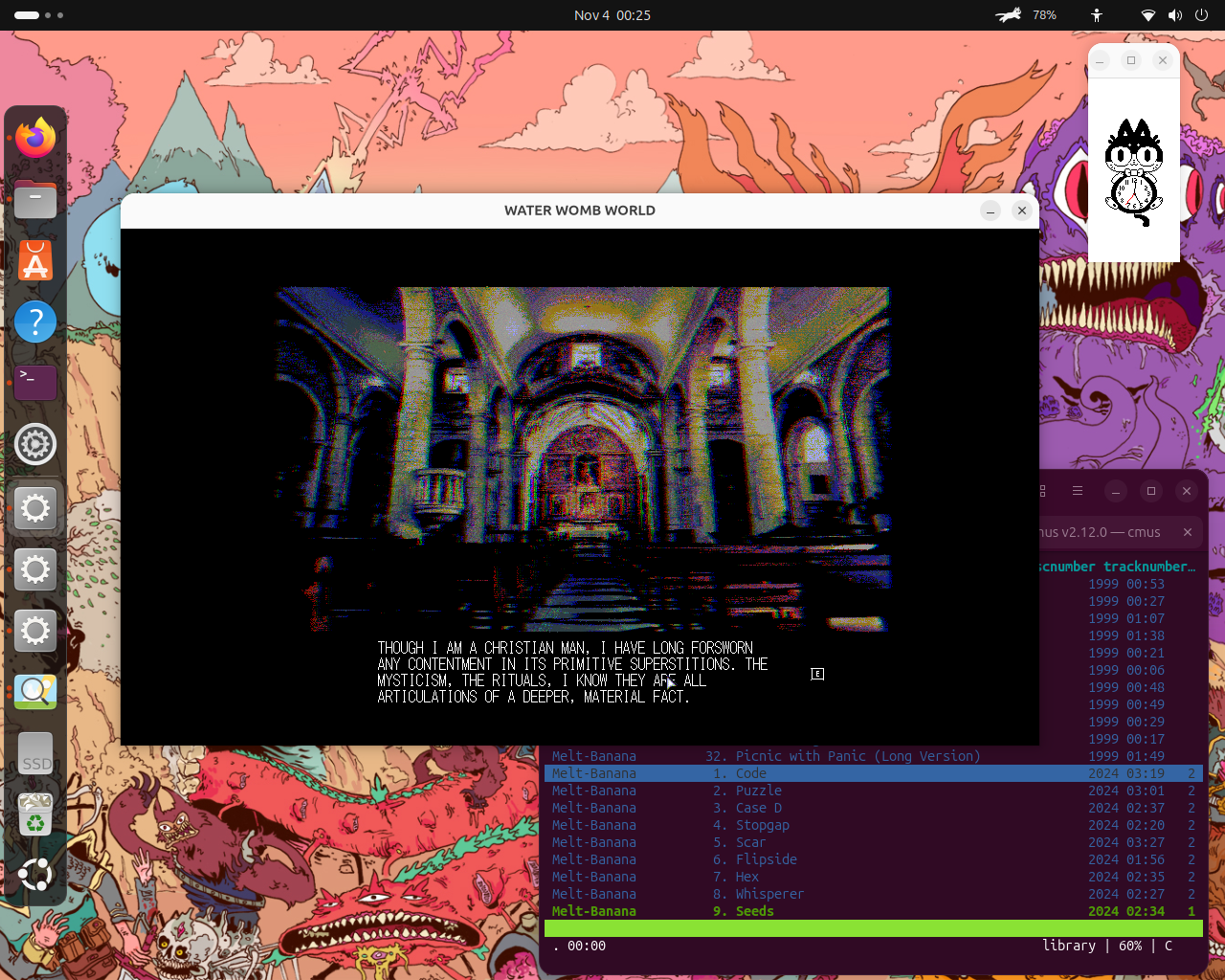This screenshot has height=980, width=1225.
Task: Select track "7. Hex" in cmus
Action: pos(873,877)
